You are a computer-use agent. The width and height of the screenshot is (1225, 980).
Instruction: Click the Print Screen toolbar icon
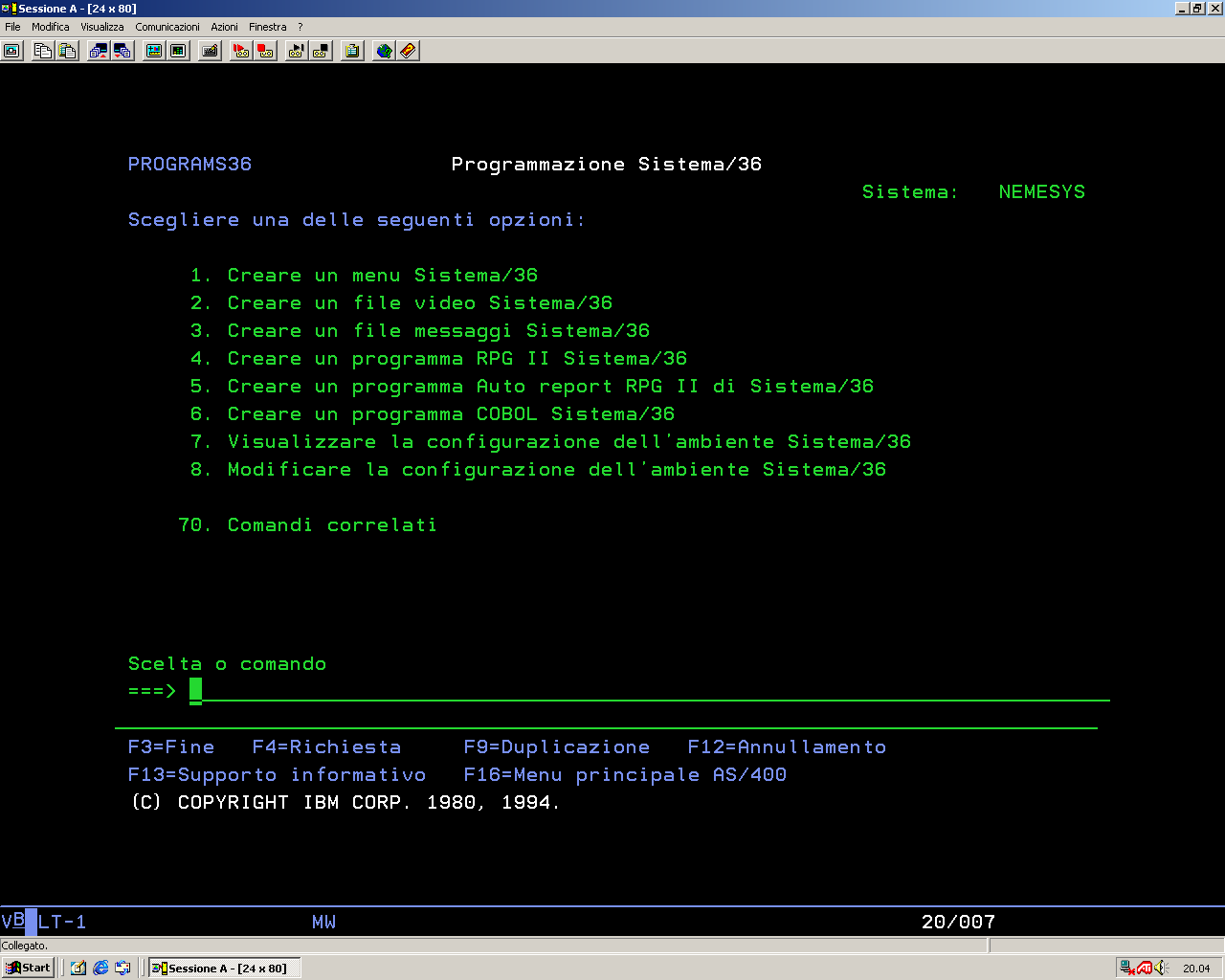click(12, 51)
